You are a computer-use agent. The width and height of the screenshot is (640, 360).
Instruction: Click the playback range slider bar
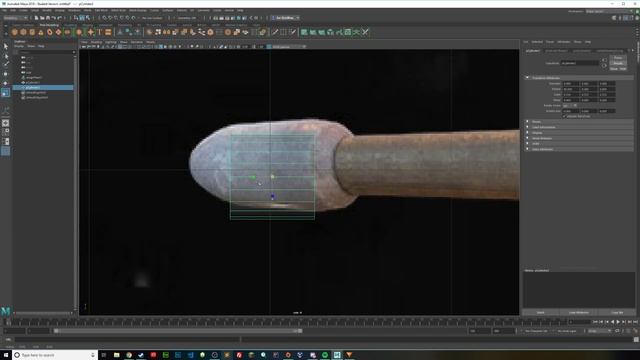(x=178, y=331)
